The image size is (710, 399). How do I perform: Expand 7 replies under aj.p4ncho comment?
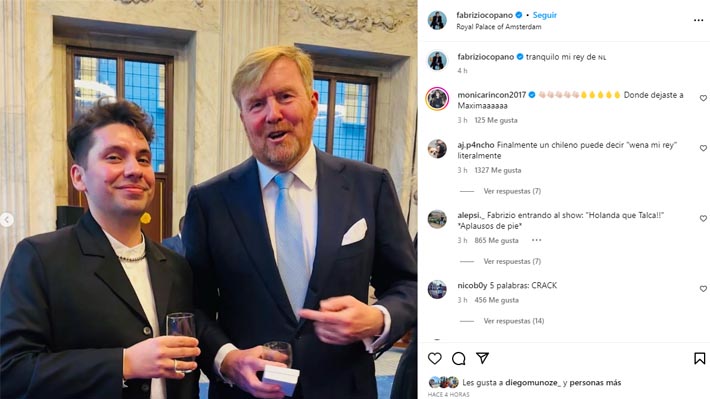click(x=512, y=191)
